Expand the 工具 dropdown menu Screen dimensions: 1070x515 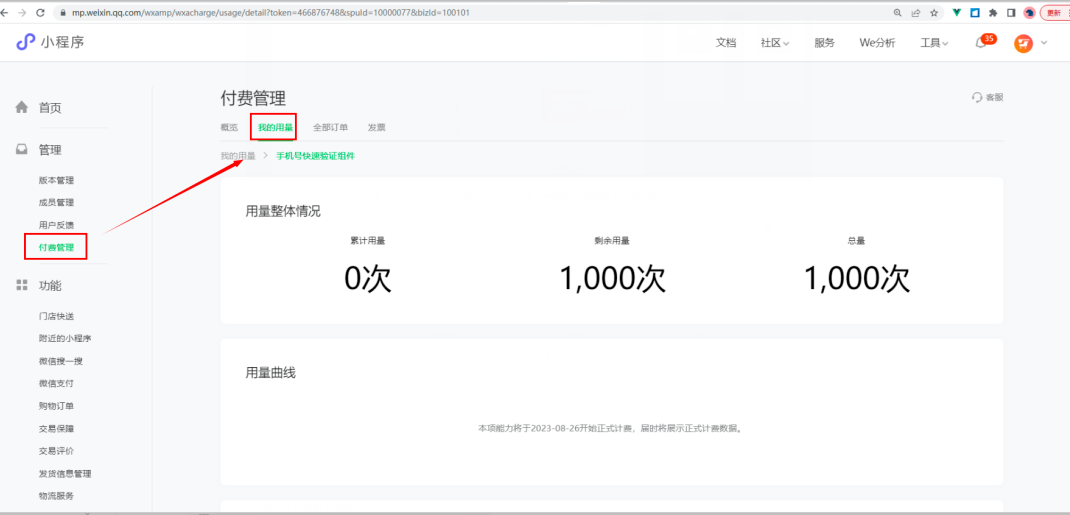[x=934, y=43]
